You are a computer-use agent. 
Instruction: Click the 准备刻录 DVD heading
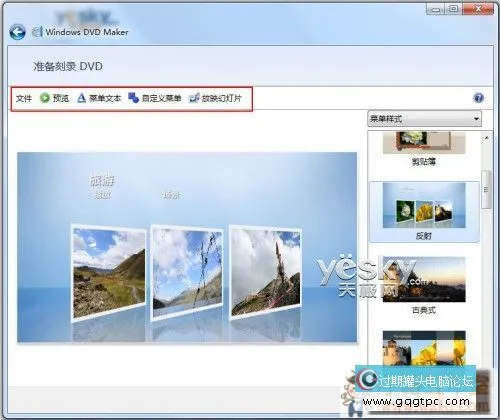68,66
